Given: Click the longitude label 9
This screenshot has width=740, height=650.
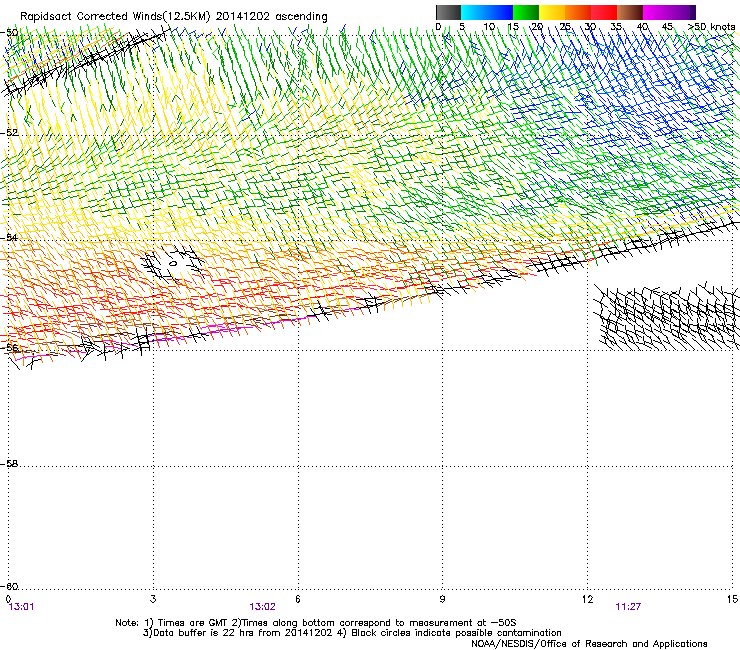Looking at the screenshot, I should [442, 599].
